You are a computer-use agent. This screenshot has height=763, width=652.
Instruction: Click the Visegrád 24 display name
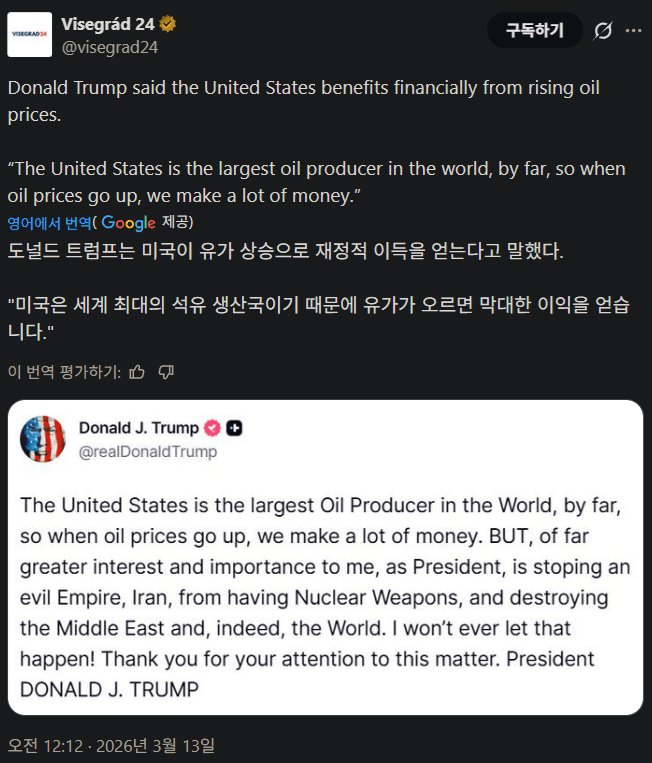(x=108, y=24)
